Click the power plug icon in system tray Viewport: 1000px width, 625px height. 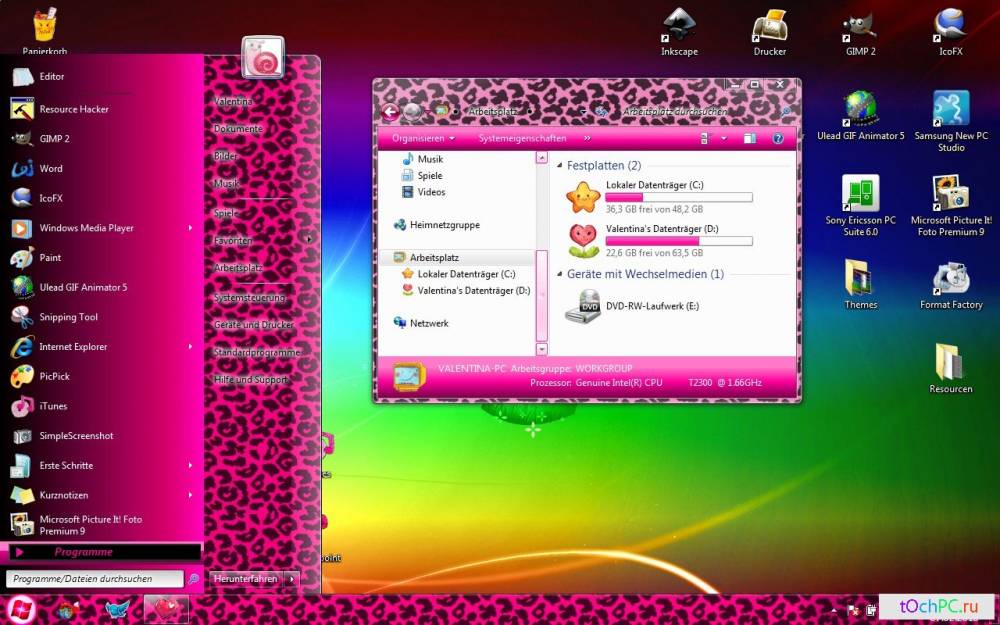pos(871,610)
